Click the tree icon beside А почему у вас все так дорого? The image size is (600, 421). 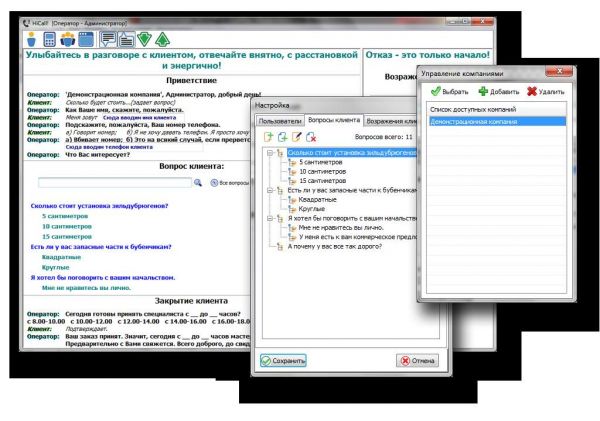point(280,246)
